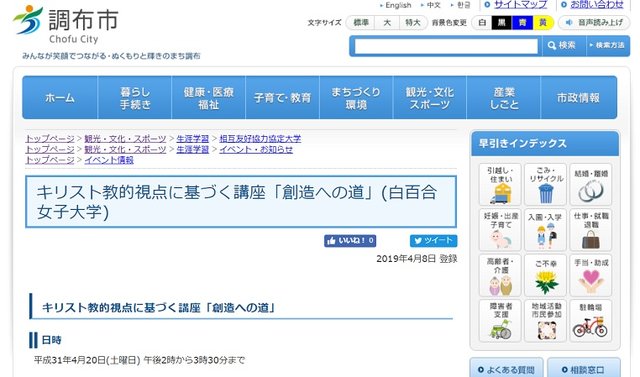Image resolution: width=640 pixels, height=377 pixels.
Task: Open the 引越し・住まい moving index icon
Action: (x=500, y=184)
